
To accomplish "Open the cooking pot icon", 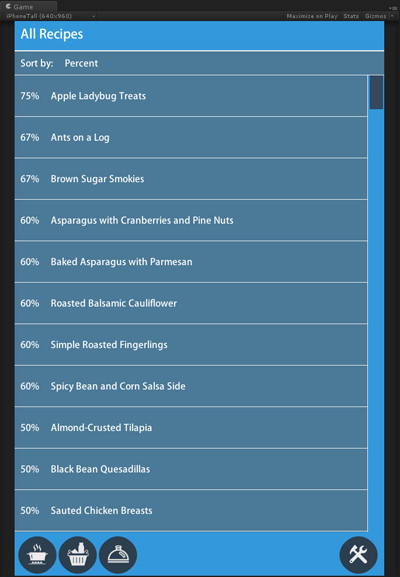I will click(x=37, y=555).
